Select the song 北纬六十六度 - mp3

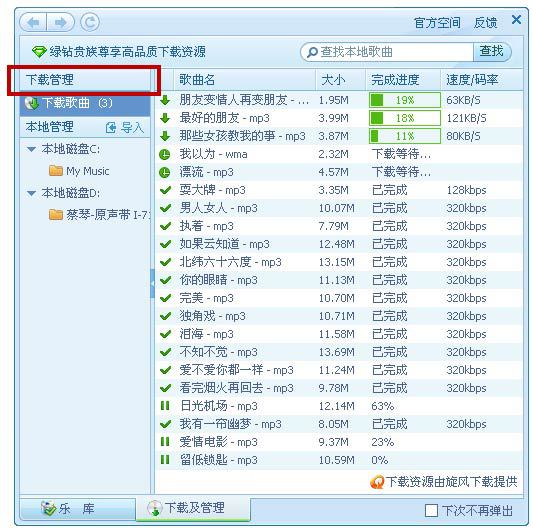pos(230,262)
